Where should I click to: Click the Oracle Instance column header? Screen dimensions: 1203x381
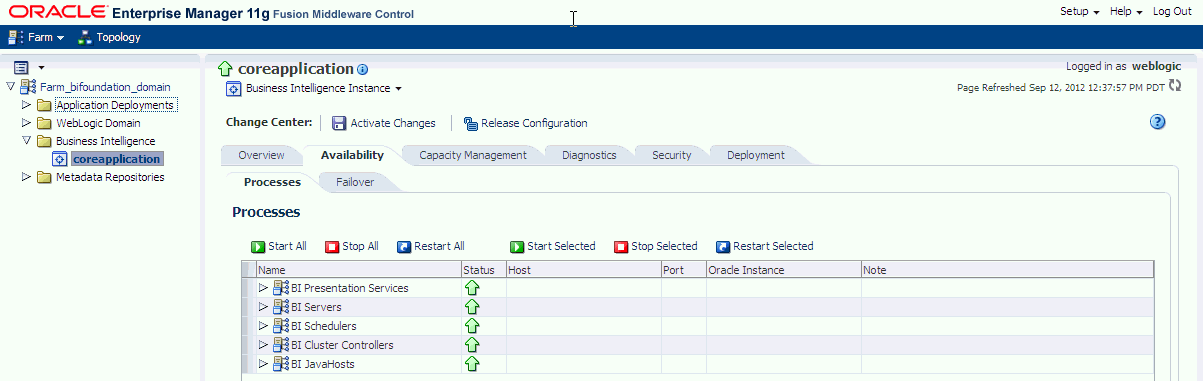(783, 270)
